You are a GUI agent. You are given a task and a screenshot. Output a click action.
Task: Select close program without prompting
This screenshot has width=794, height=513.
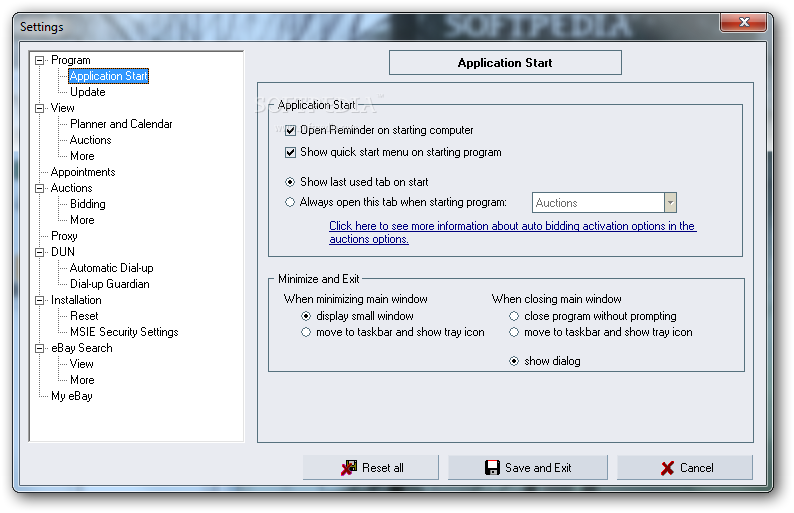514,316
